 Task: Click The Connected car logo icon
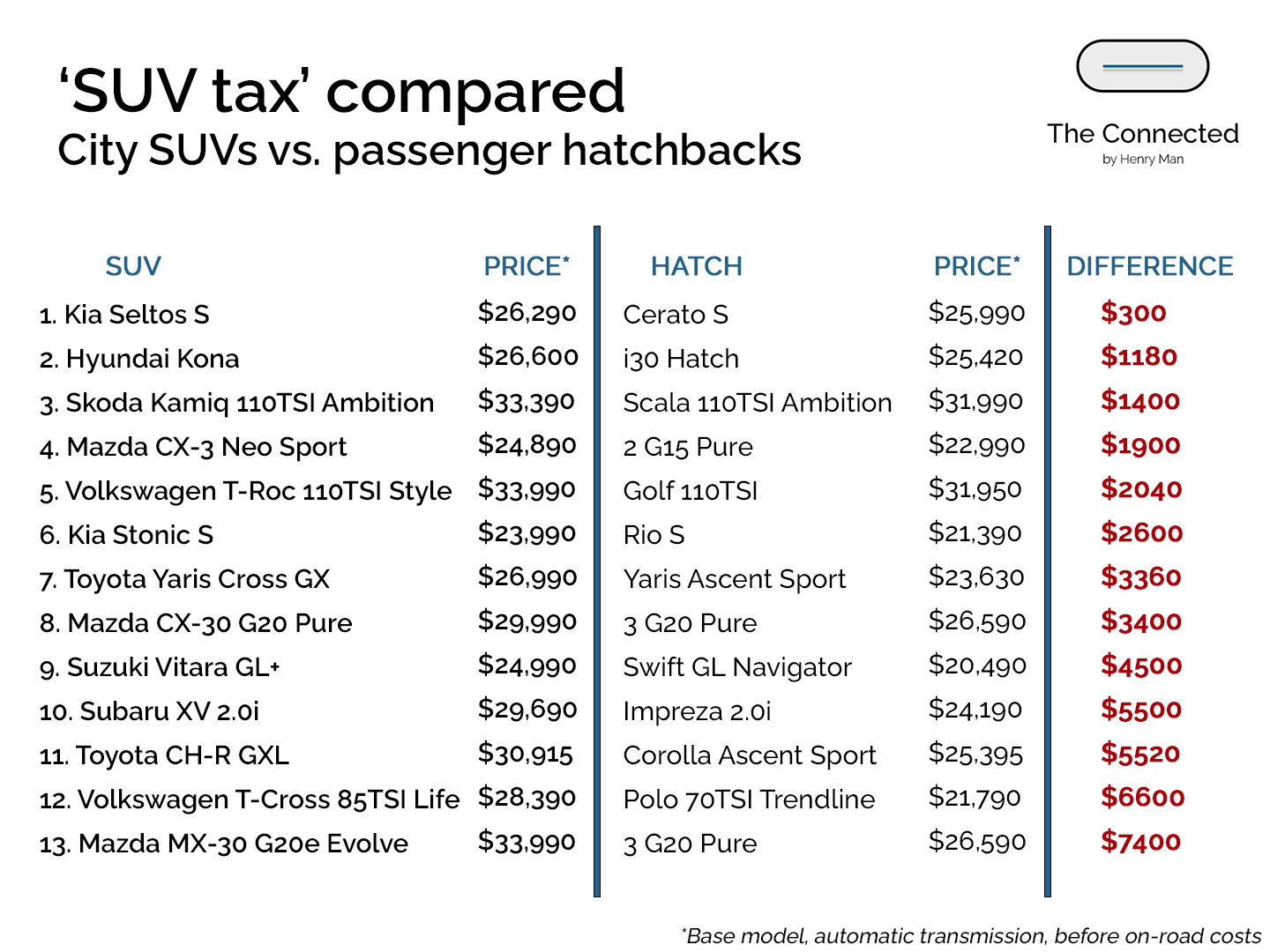1142,66
